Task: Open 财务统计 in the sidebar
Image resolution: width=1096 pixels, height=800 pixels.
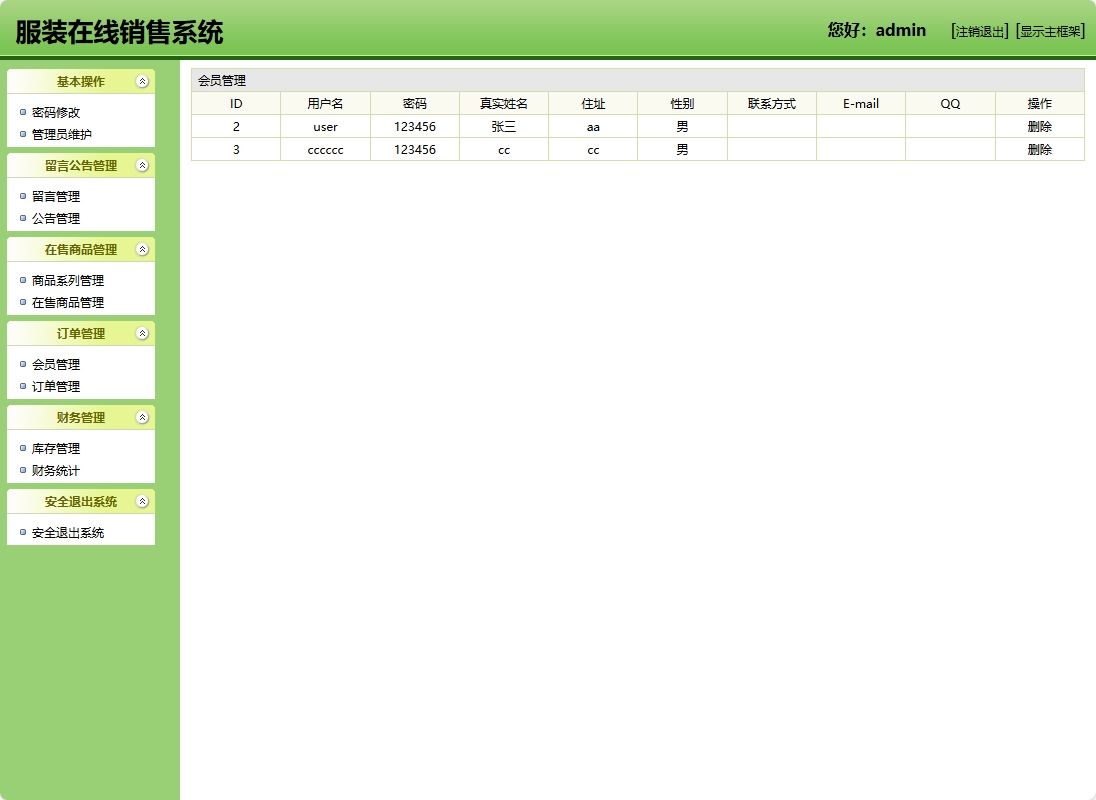Action: (x=56, y=470)
